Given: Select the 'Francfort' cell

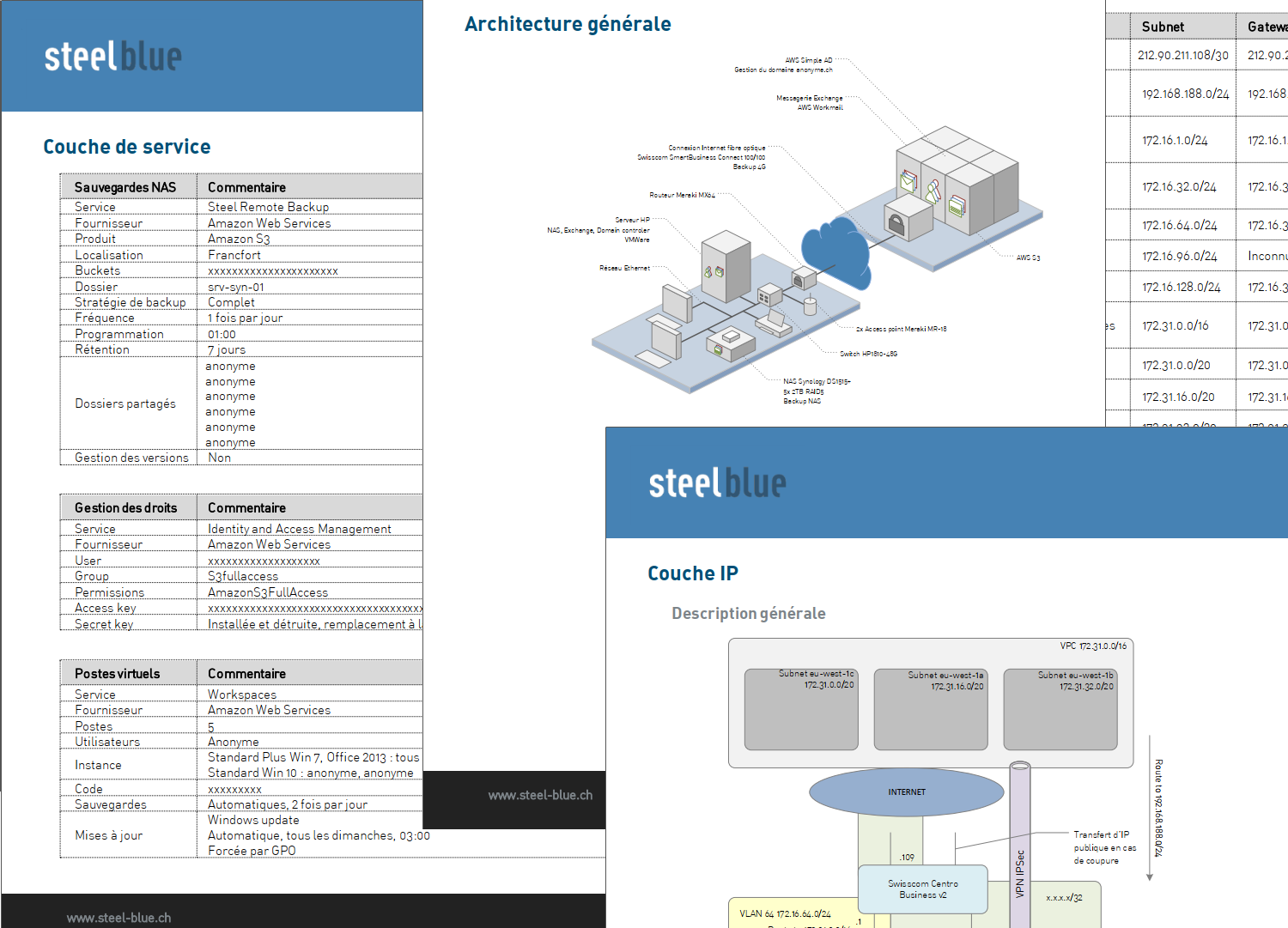Looking at the screenshot, I should pos(234,255).
